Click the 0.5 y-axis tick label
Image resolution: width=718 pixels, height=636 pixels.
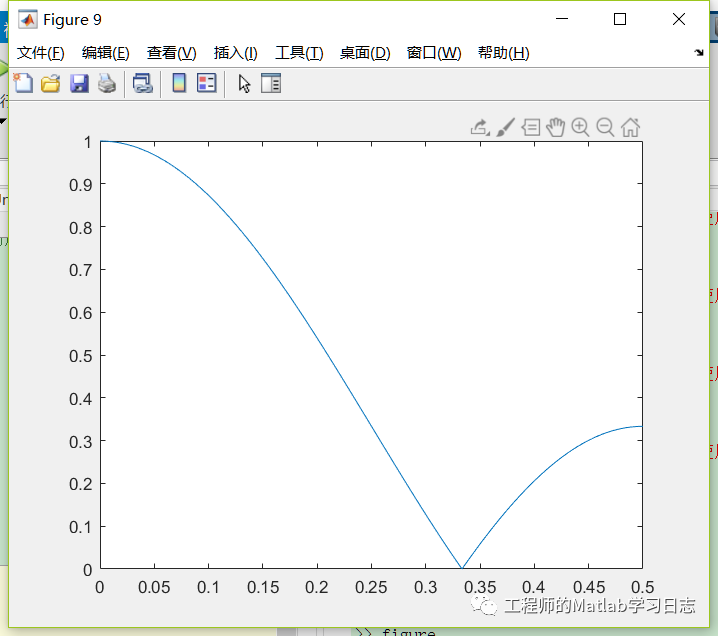pyautogui.click(x=81, y=356)
